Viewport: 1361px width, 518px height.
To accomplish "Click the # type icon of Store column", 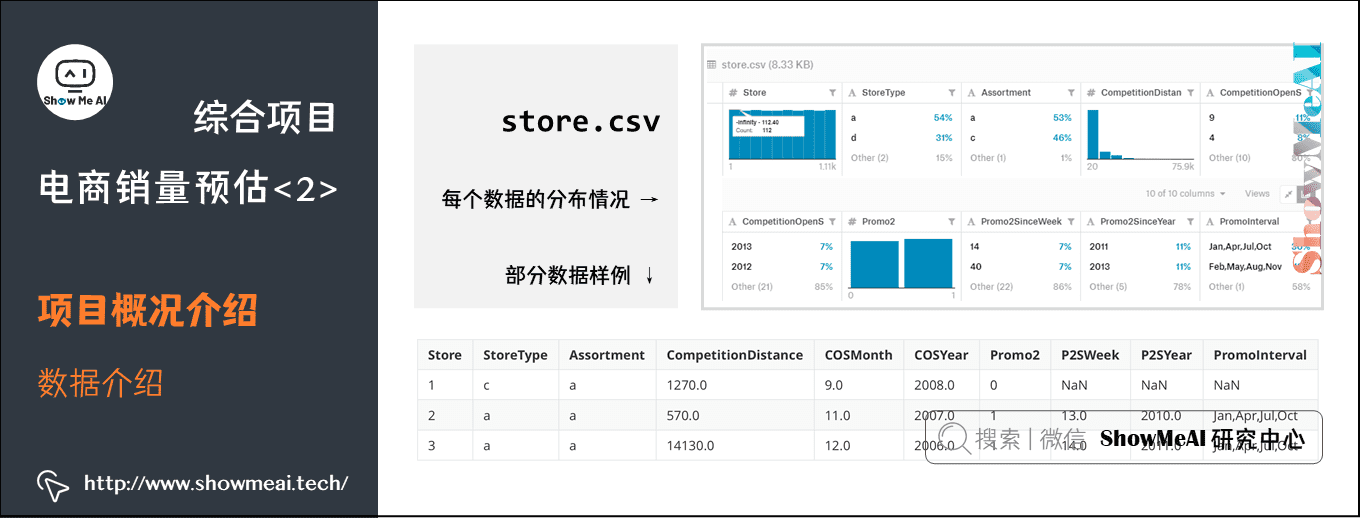I will [733, 93].
